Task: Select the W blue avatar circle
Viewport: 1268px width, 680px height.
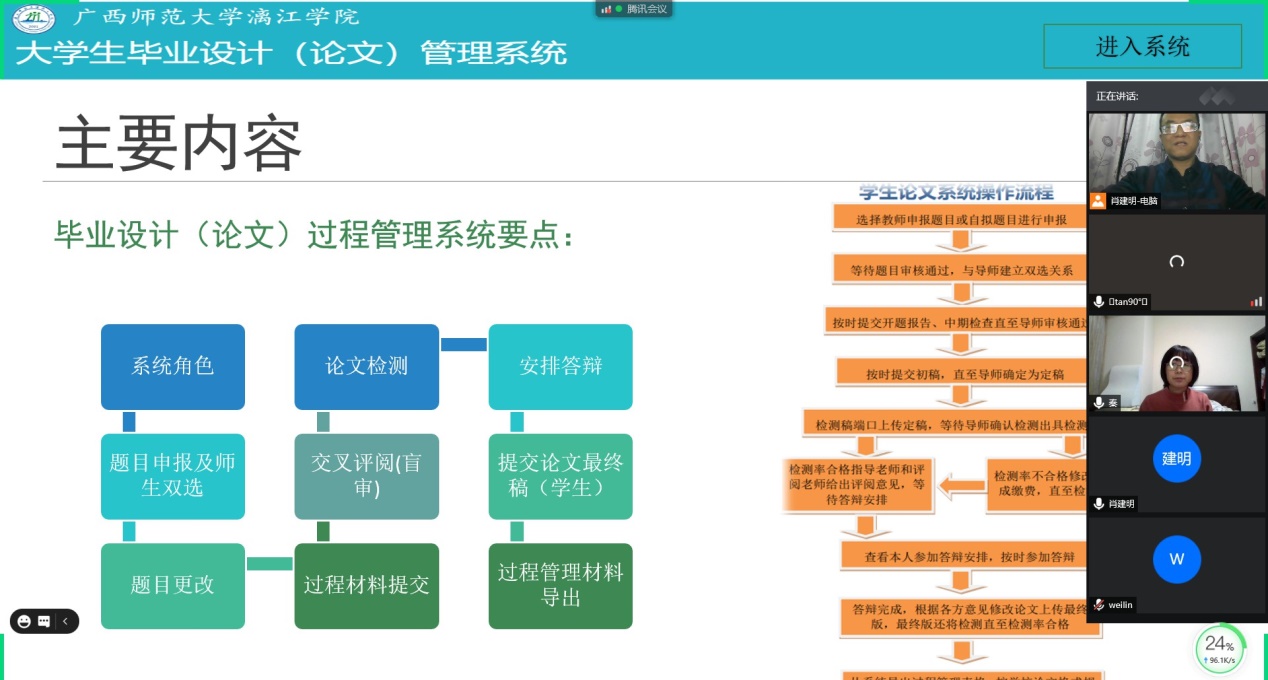Action: pos(1176,559)
